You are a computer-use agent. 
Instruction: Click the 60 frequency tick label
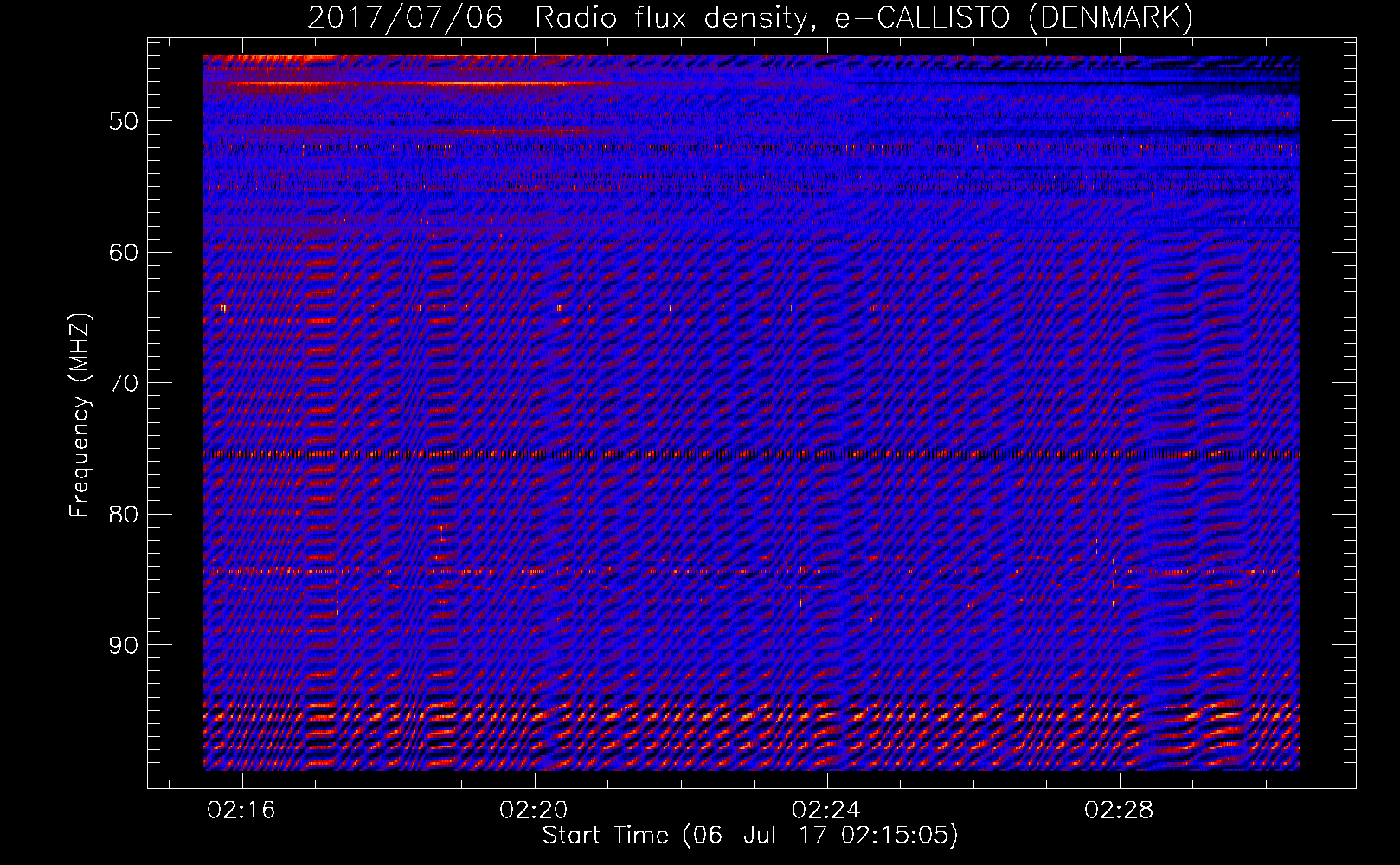point(124,253)
